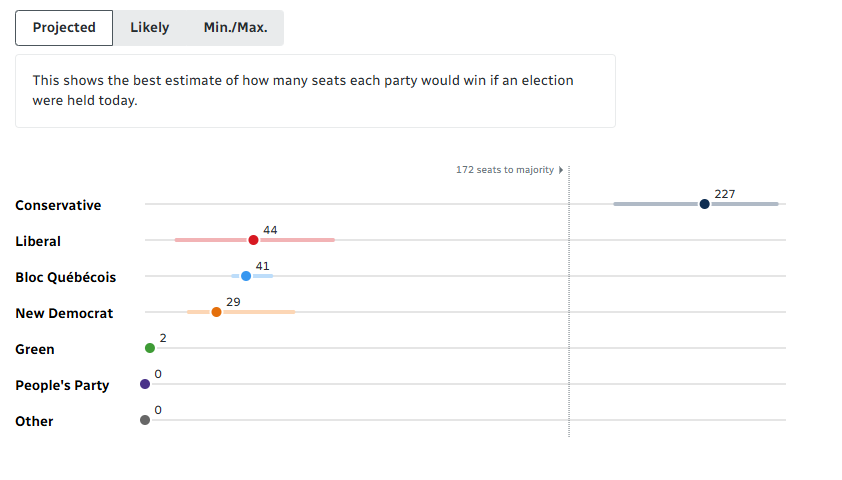Switch to the Projected tab
This screenshot has width=842, height=480.
click(64, 28)
